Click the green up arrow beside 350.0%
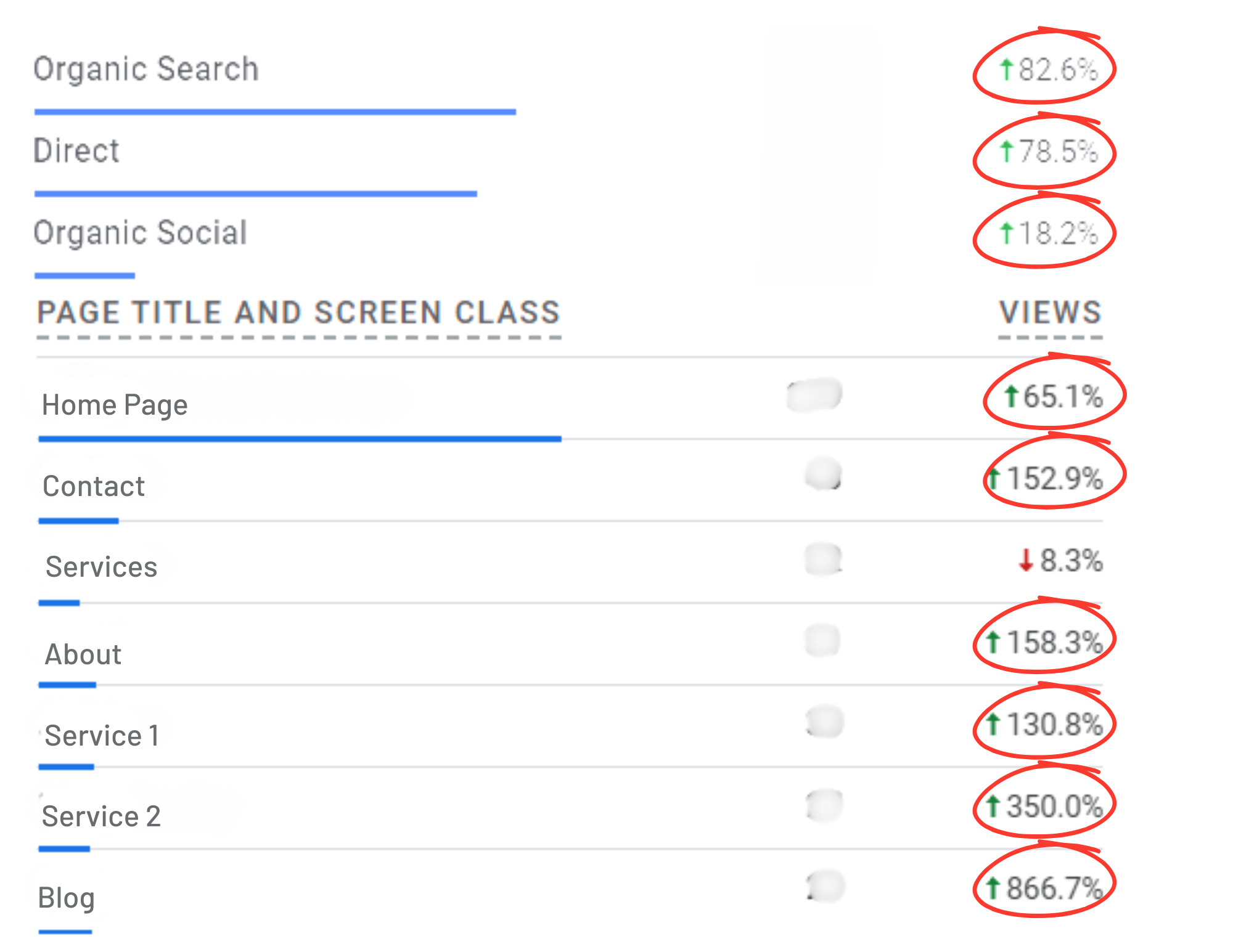 click(x=993, y=806)
